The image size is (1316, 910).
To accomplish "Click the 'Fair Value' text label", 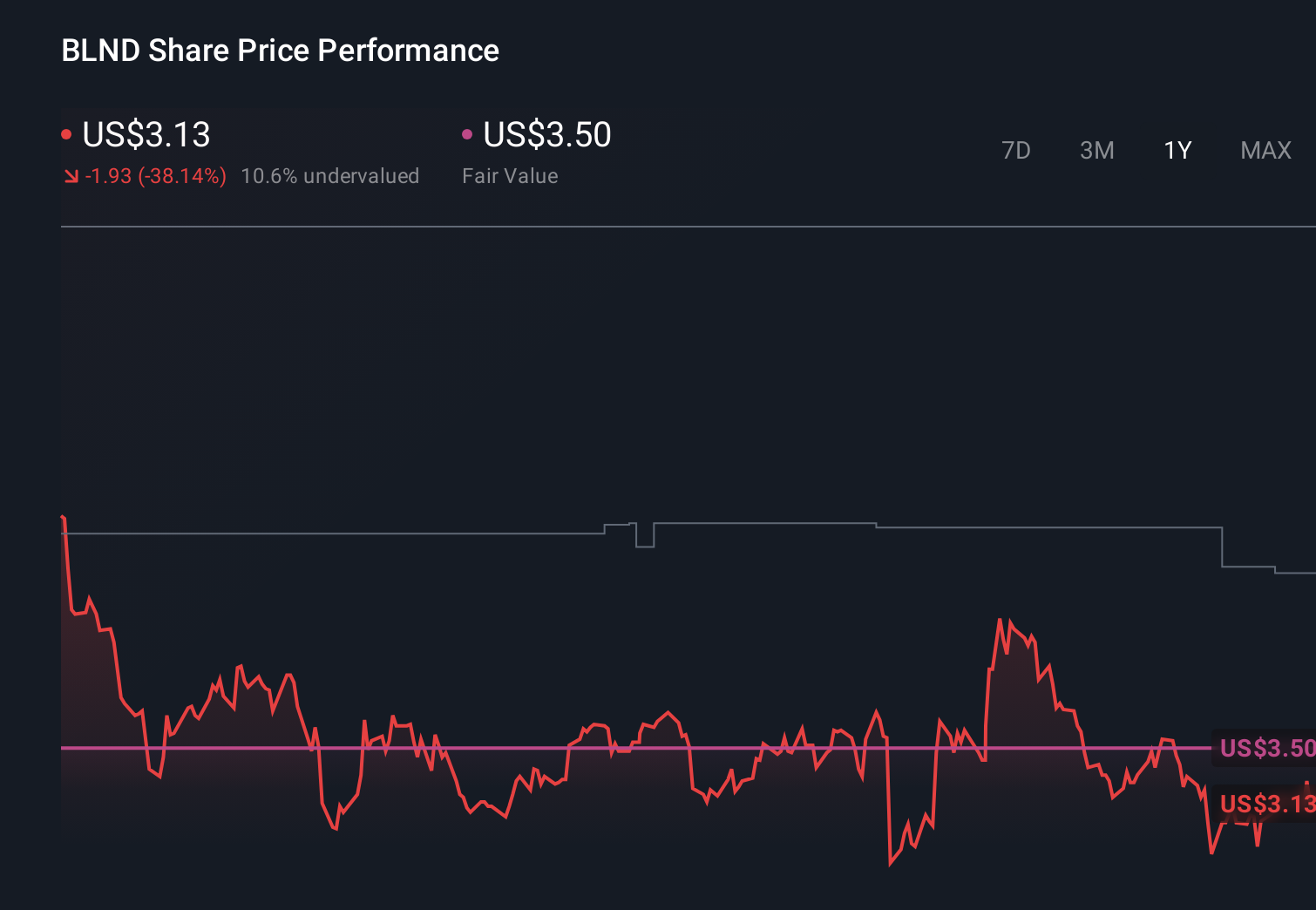I will click(510, 175).
